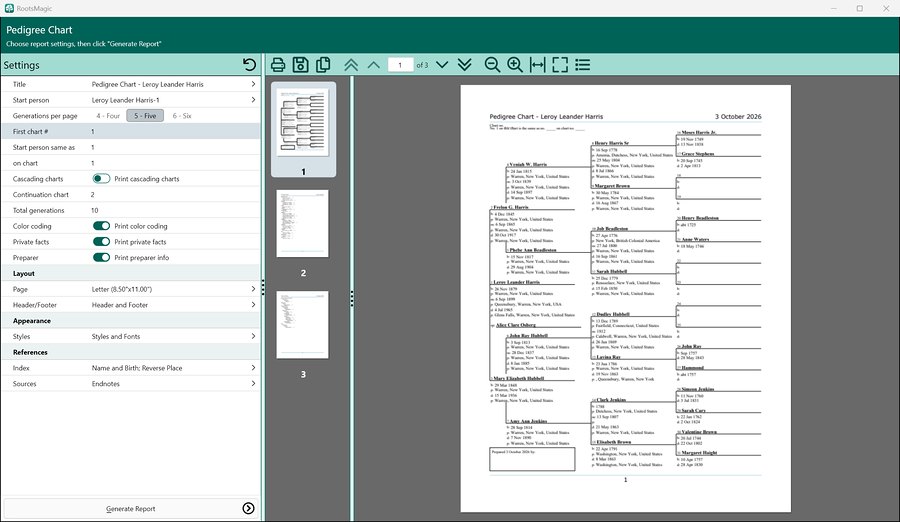The width and height of the screenshot is (900, 522).
Task: Click the Print icon in report toolbar
Action: [278, 65]
